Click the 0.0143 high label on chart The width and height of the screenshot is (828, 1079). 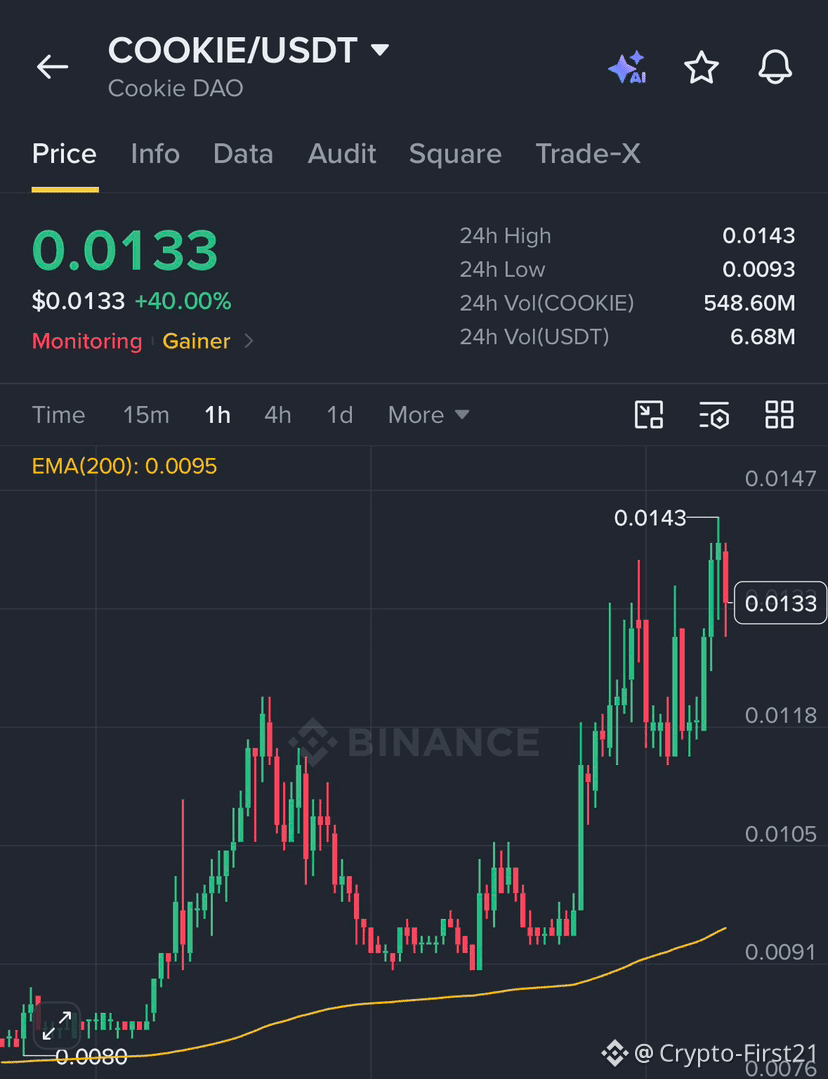click(650, 517)
